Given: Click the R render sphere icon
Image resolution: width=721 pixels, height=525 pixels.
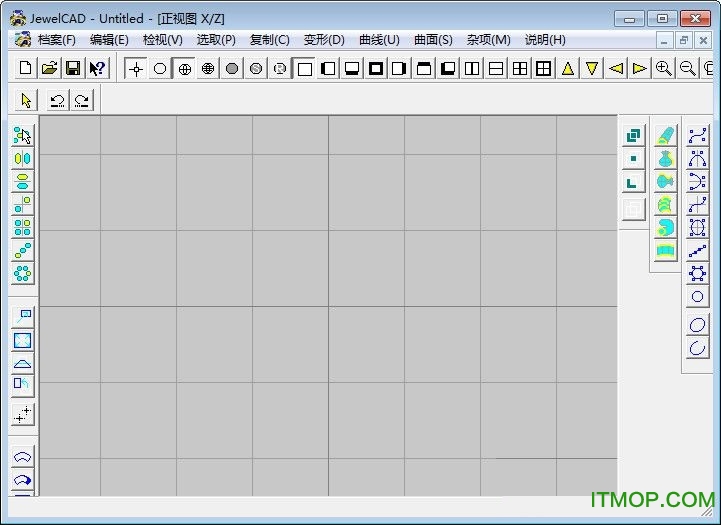Looking at the screenshot, I should (280, 68).
